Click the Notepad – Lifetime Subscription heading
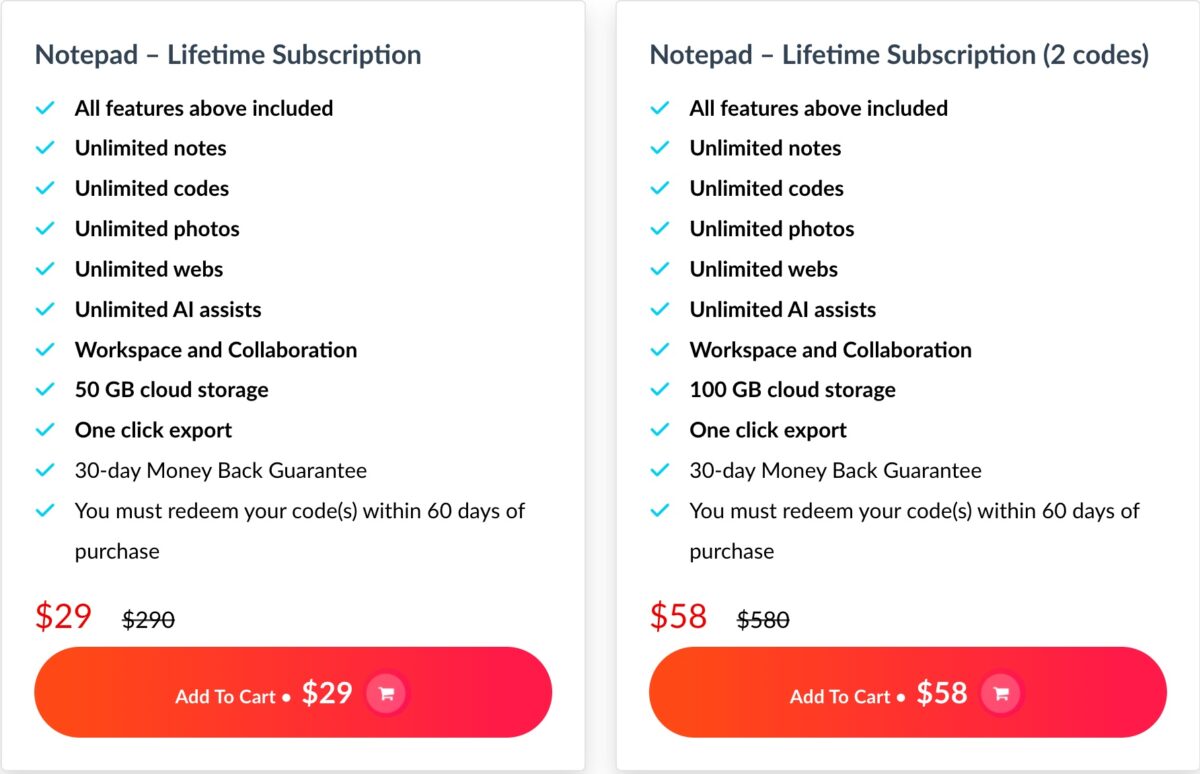1200x774 pixels. click(228, 55)
